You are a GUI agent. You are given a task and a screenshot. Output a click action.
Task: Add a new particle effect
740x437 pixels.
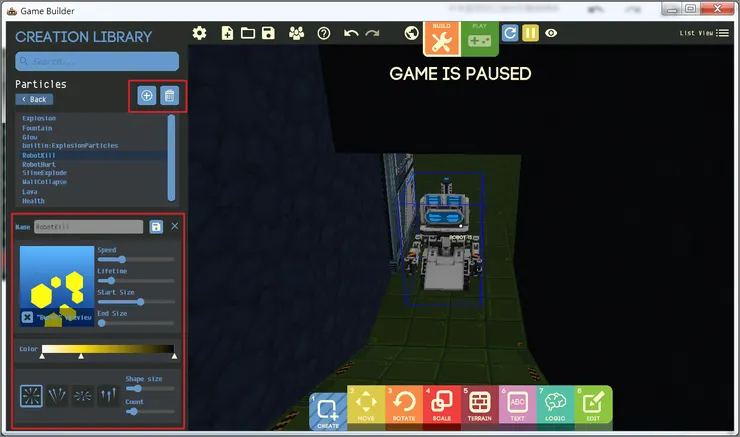(147, 96)
